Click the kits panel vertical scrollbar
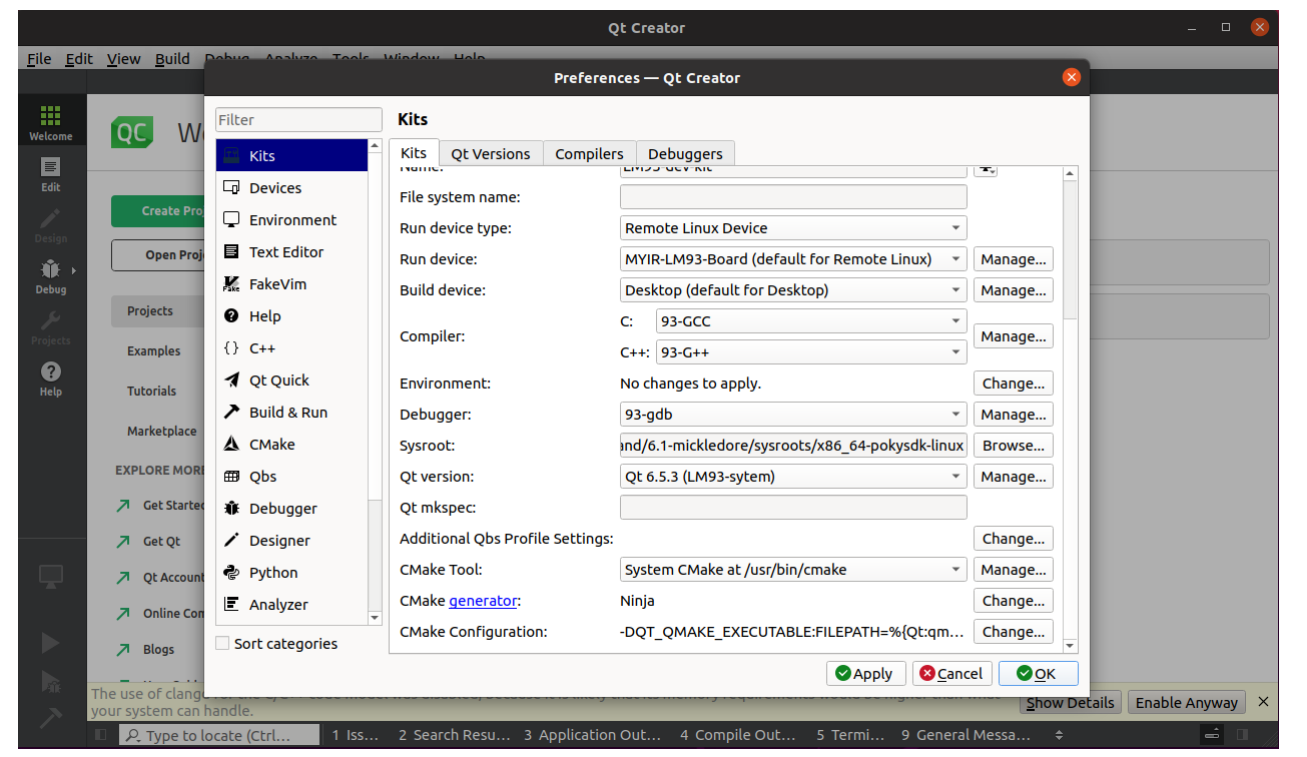The image size is (1307, 757). click(1070, 410)
